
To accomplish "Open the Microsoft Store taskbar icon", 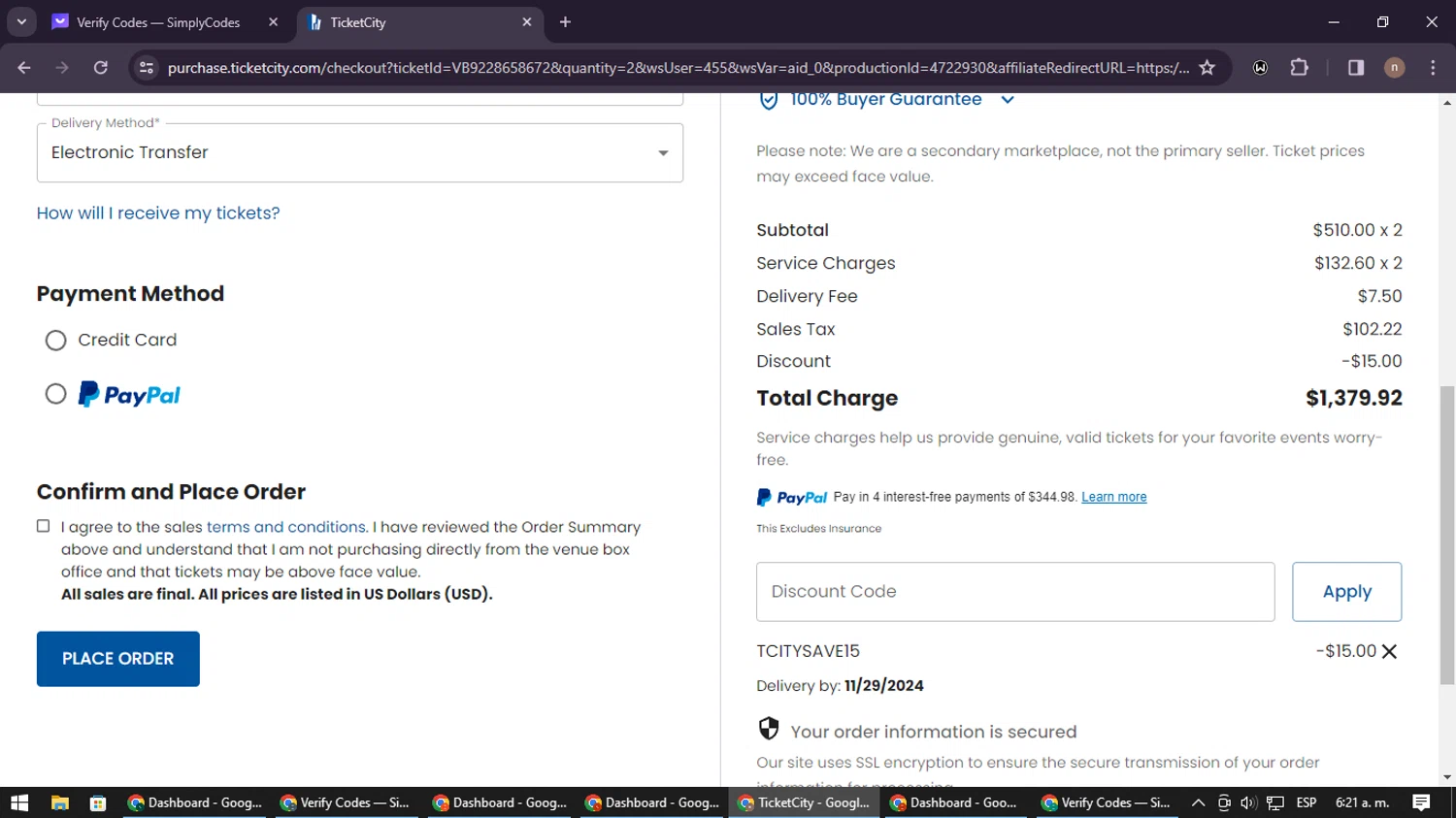I will point(98,802).
